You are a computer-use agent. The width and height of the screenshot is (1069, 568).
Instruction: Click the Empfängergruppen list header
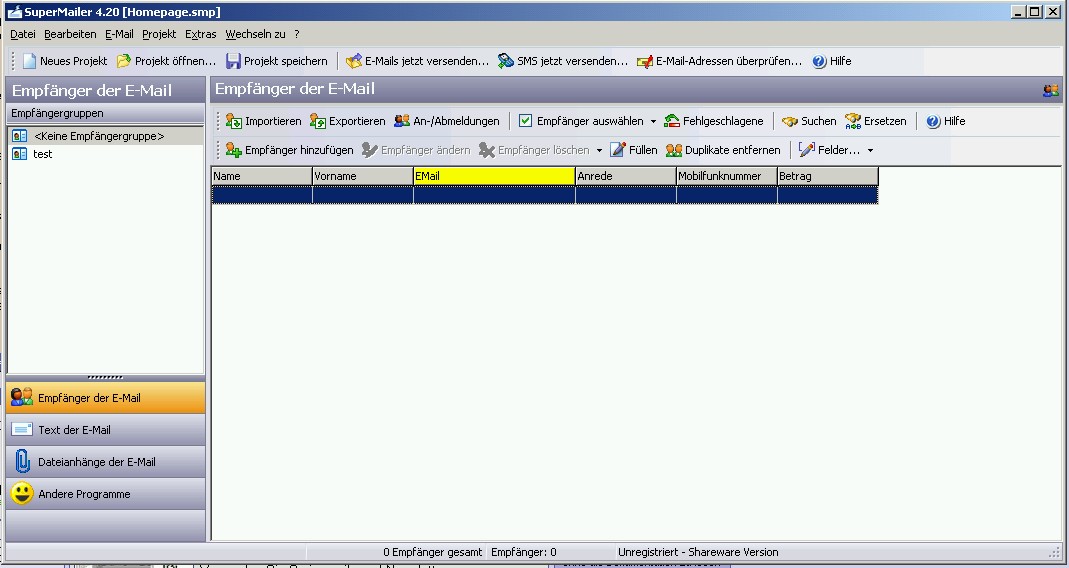tap(106, 113)
